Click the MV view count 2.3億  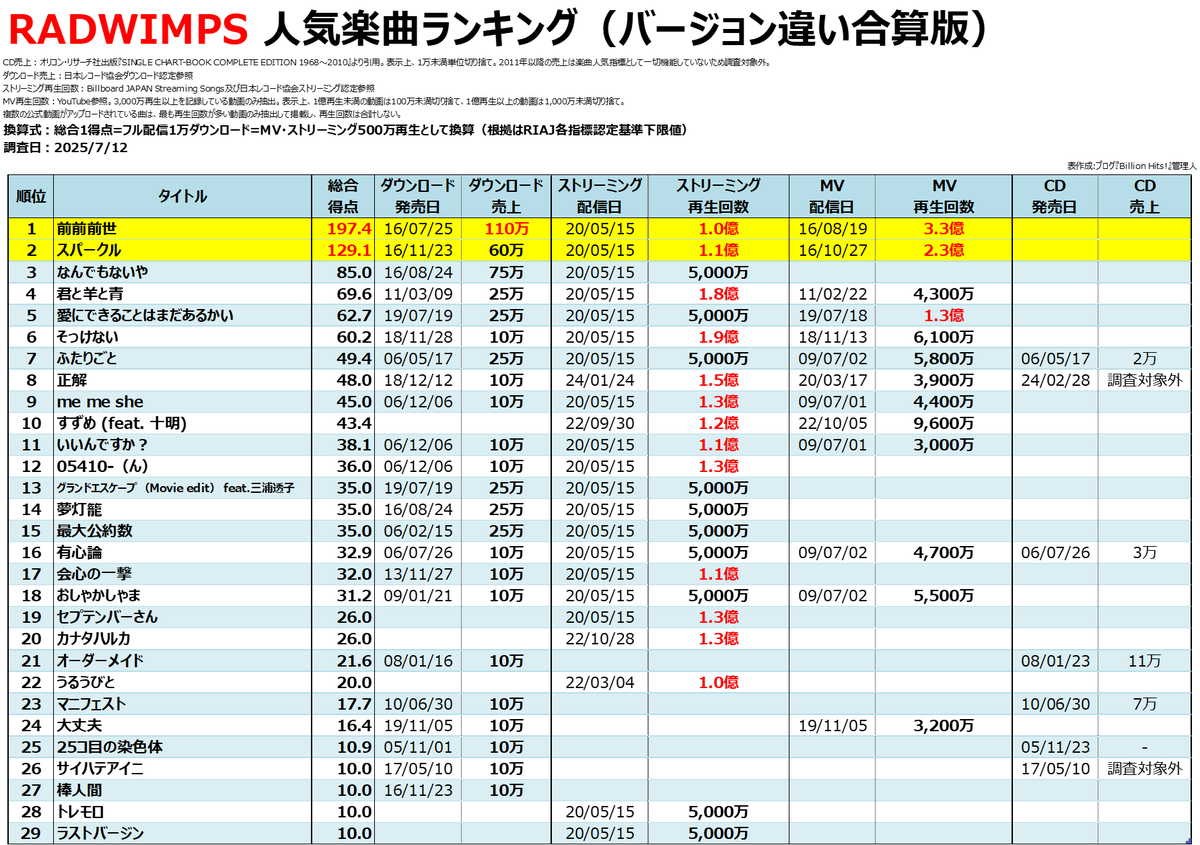point(944,251)
